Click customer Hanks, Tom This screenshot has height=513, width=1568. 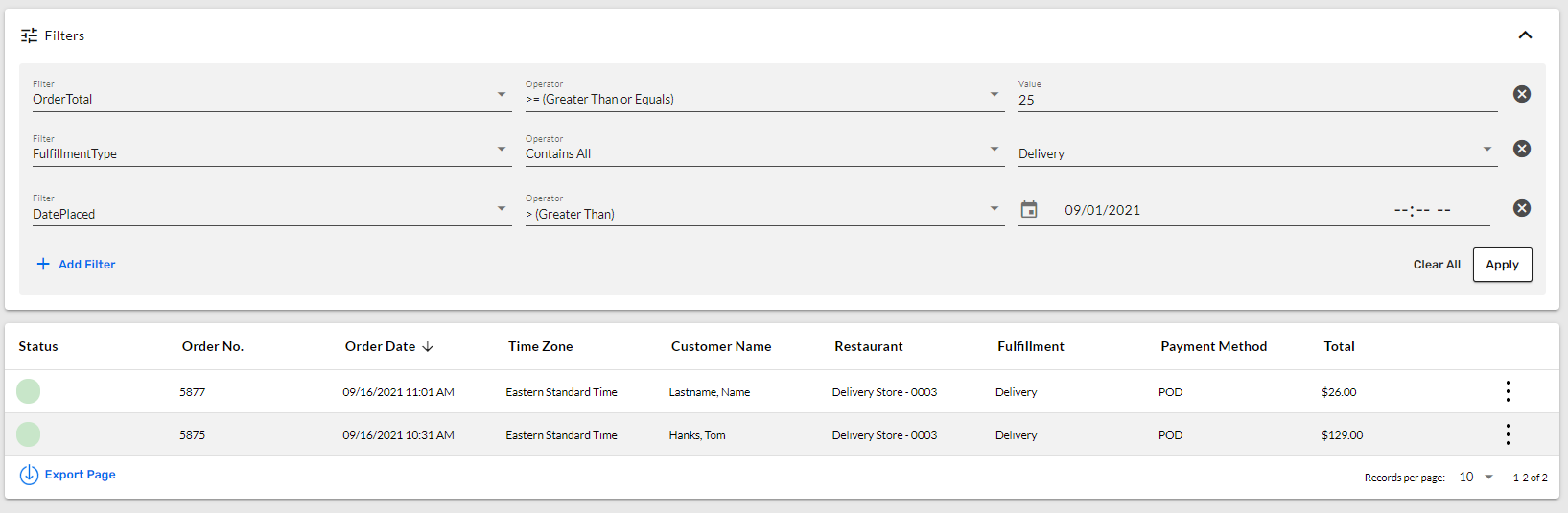coord(697,435)
